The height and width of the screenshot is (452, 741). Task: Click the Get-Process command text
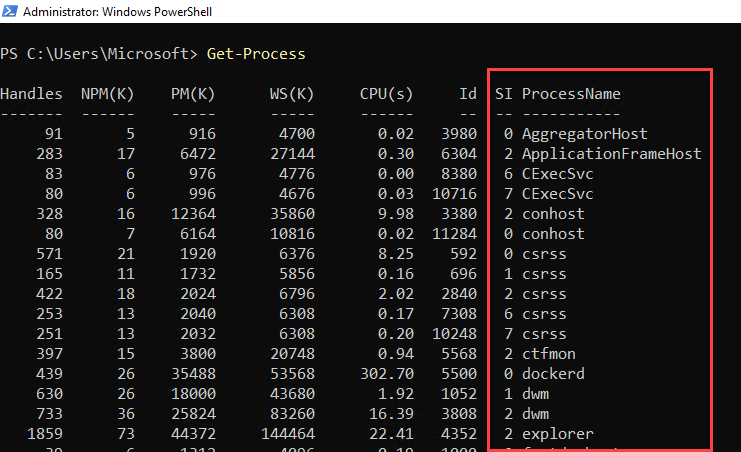pyautogui.click(x=256, y=53)
